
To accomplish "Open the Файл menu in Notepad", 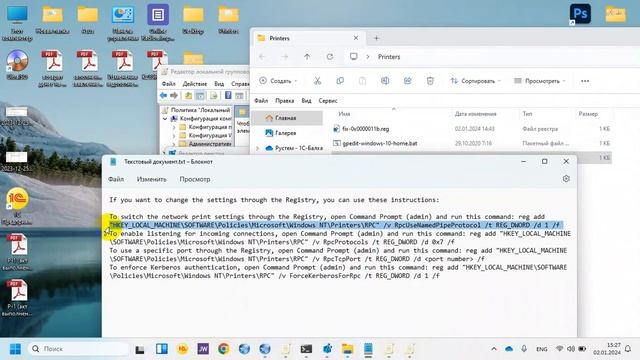I will (x=116, y=179).
